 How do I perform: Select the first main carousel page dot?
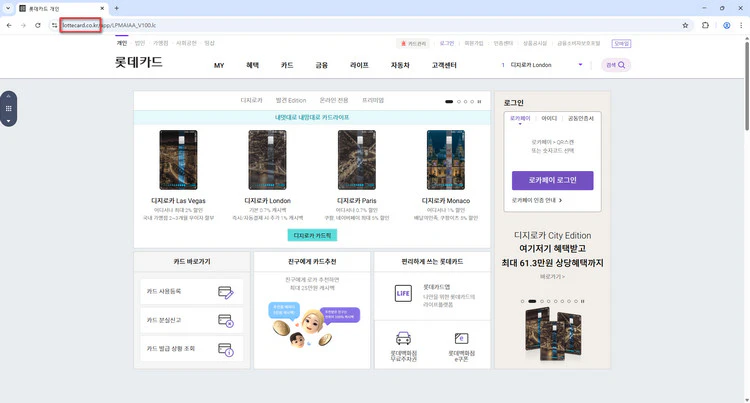[x=449, y=101]
